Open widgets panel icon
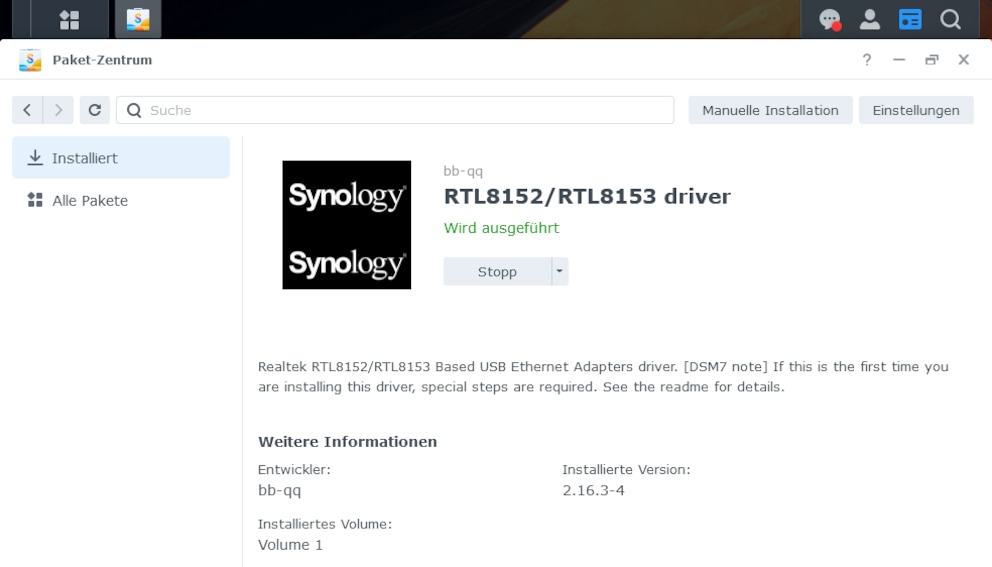The height and width of the screenshot is (567, 992). [x=910, y=20]
